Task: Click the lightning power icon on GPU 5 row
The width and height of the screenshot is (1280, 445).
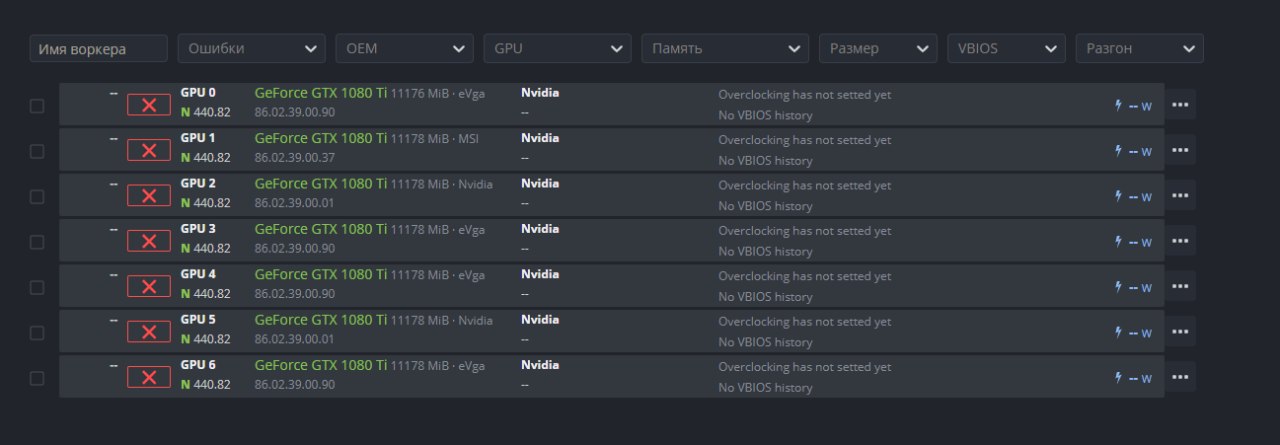Action: point(1119,332)
